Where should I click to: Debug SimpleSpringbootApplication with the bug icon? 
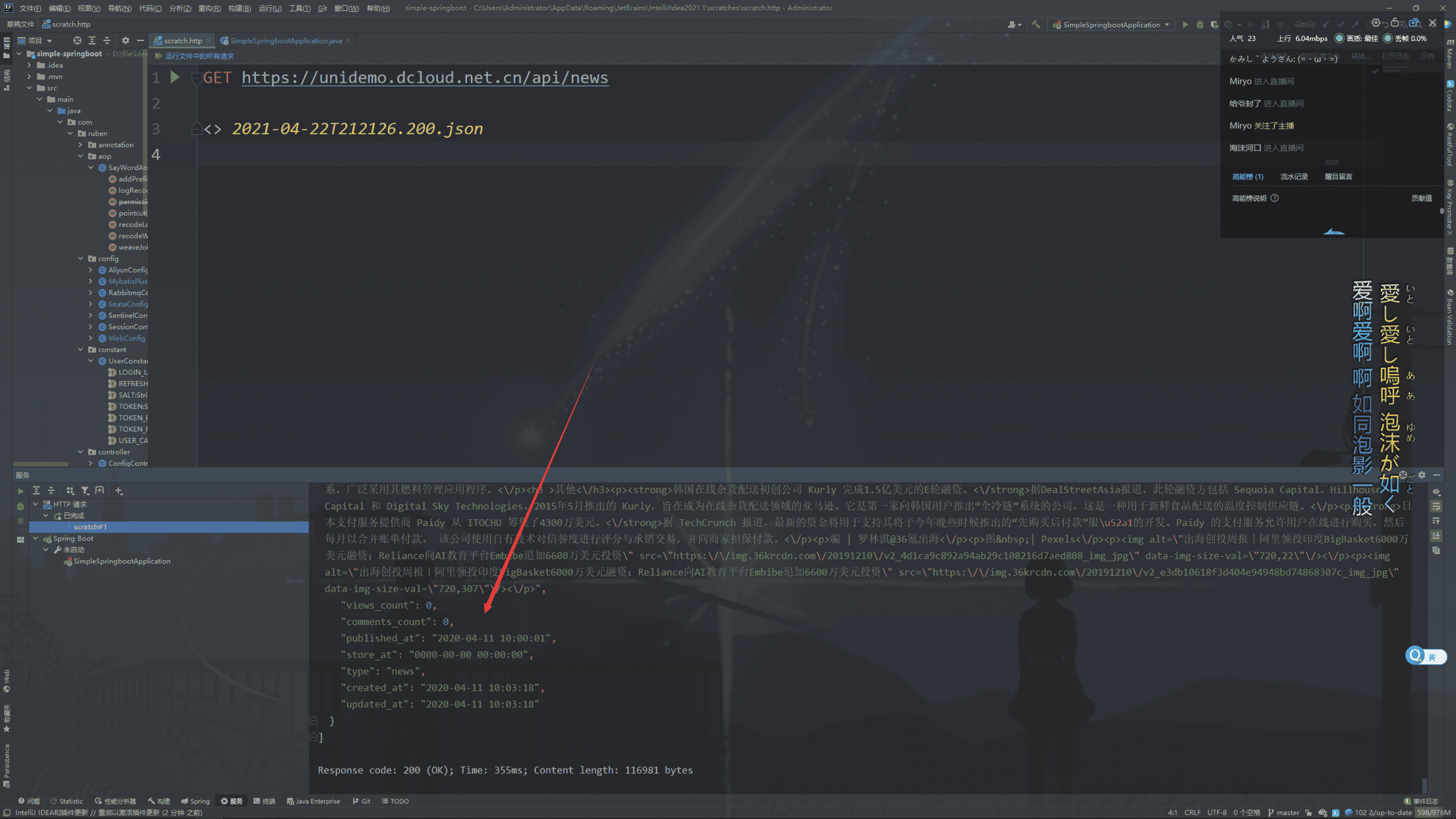pos(1200,25)
